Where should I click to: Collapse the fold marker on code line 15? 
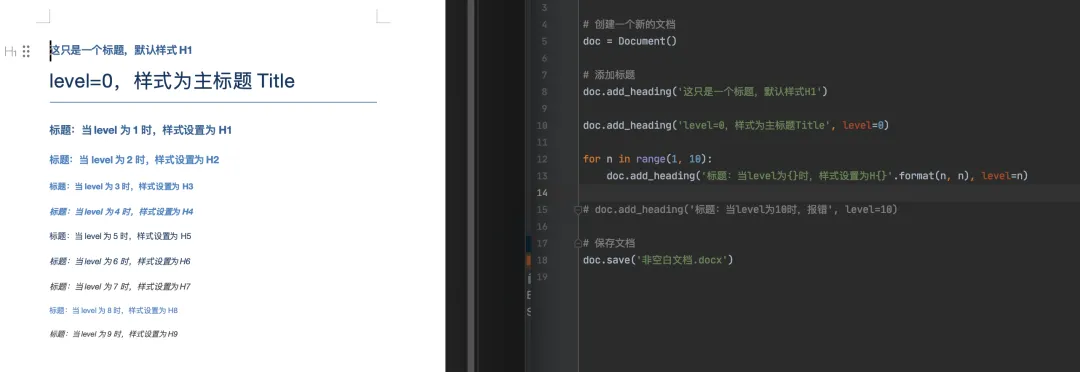[x=578, y=209]
